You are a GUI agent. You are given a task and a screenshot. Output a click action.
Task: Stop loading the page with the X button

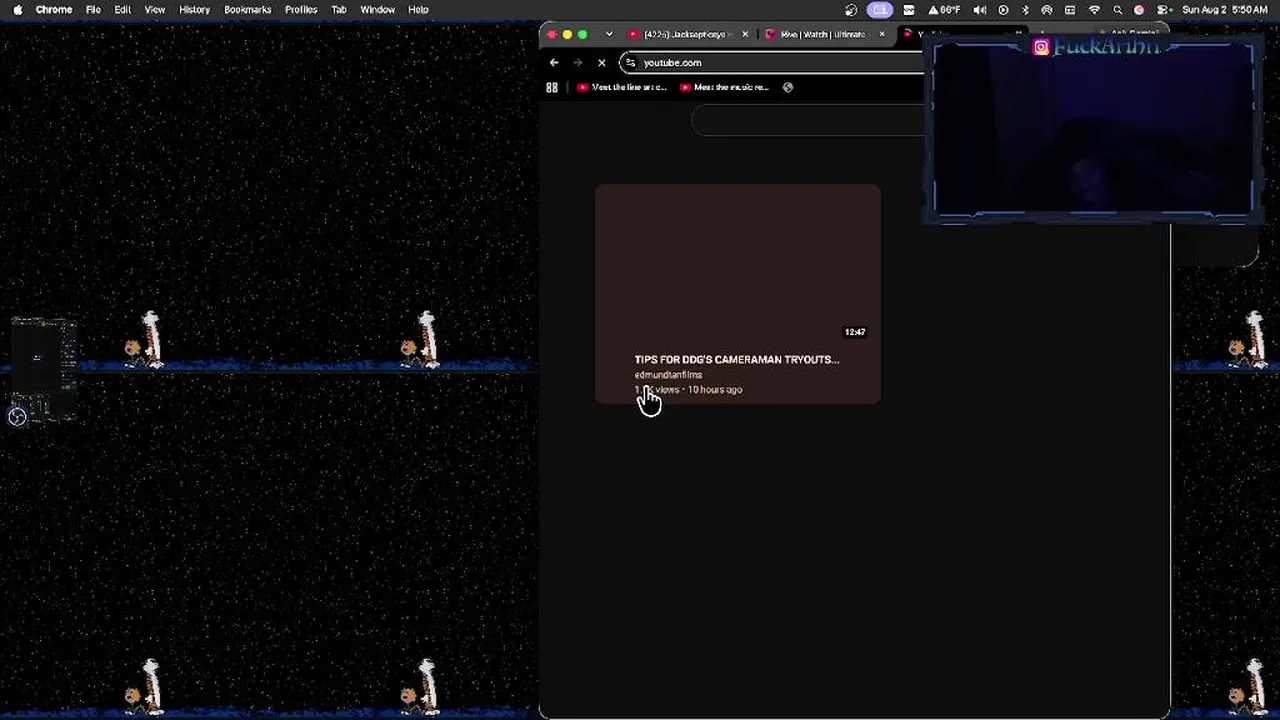tap(601, 63)
